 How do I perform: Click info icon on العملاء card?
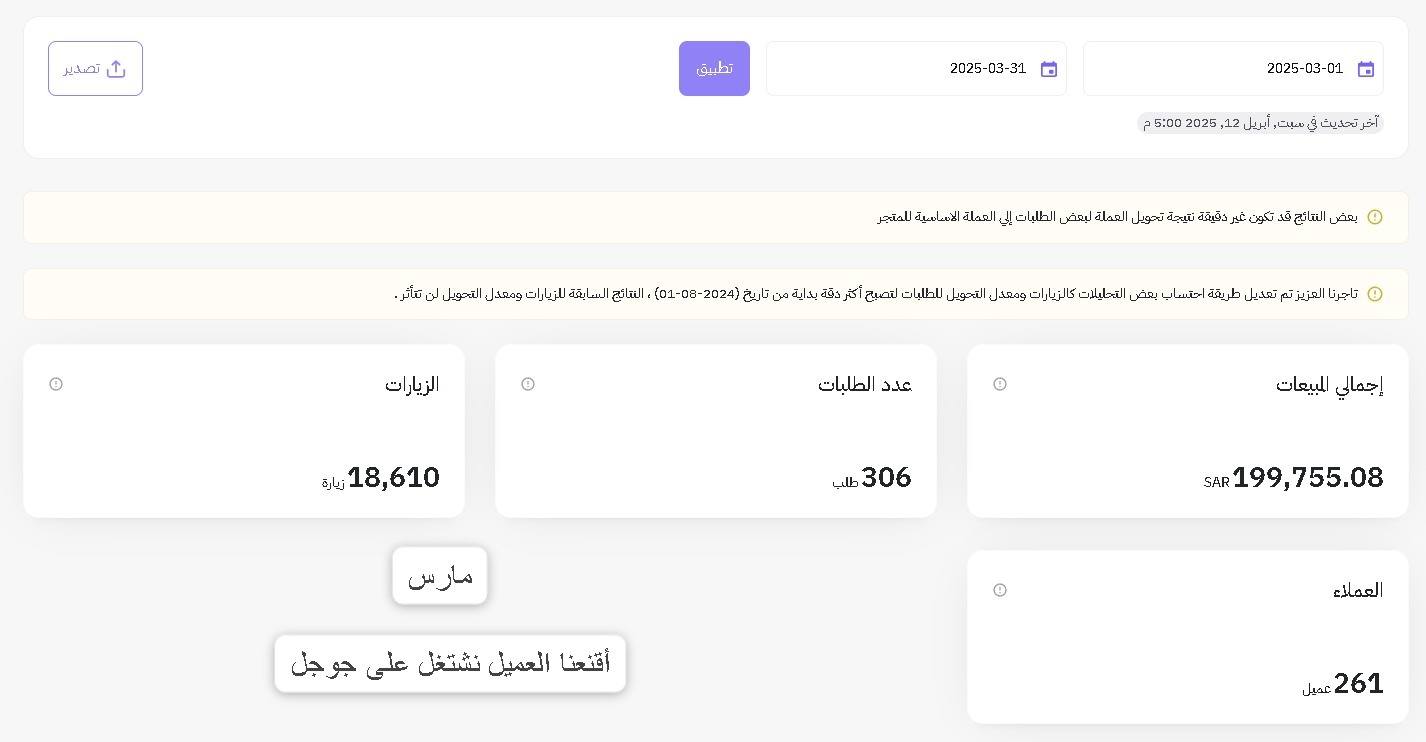pos(1000,590)
